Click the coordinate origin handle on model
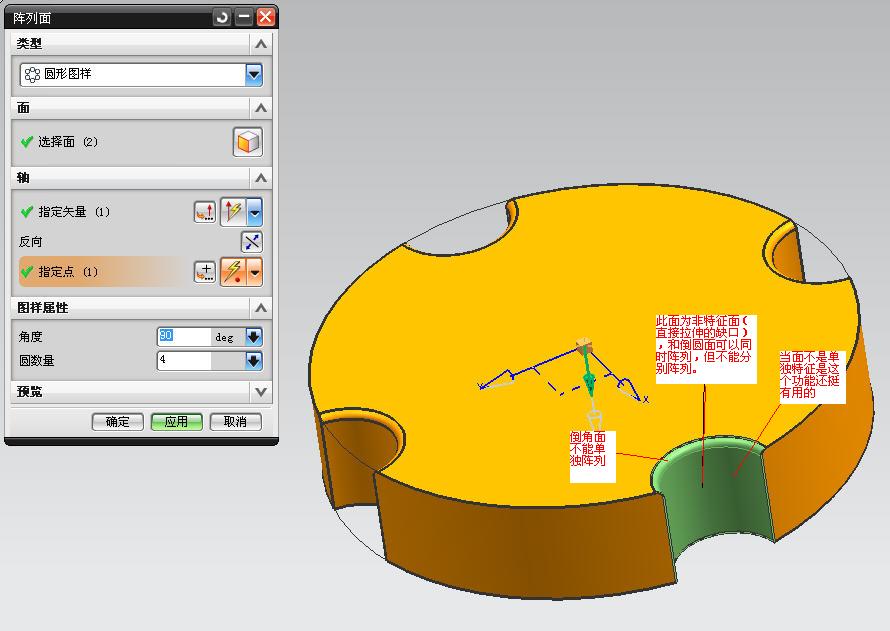Viewport: 890px width, 631px height. [583, 344]
